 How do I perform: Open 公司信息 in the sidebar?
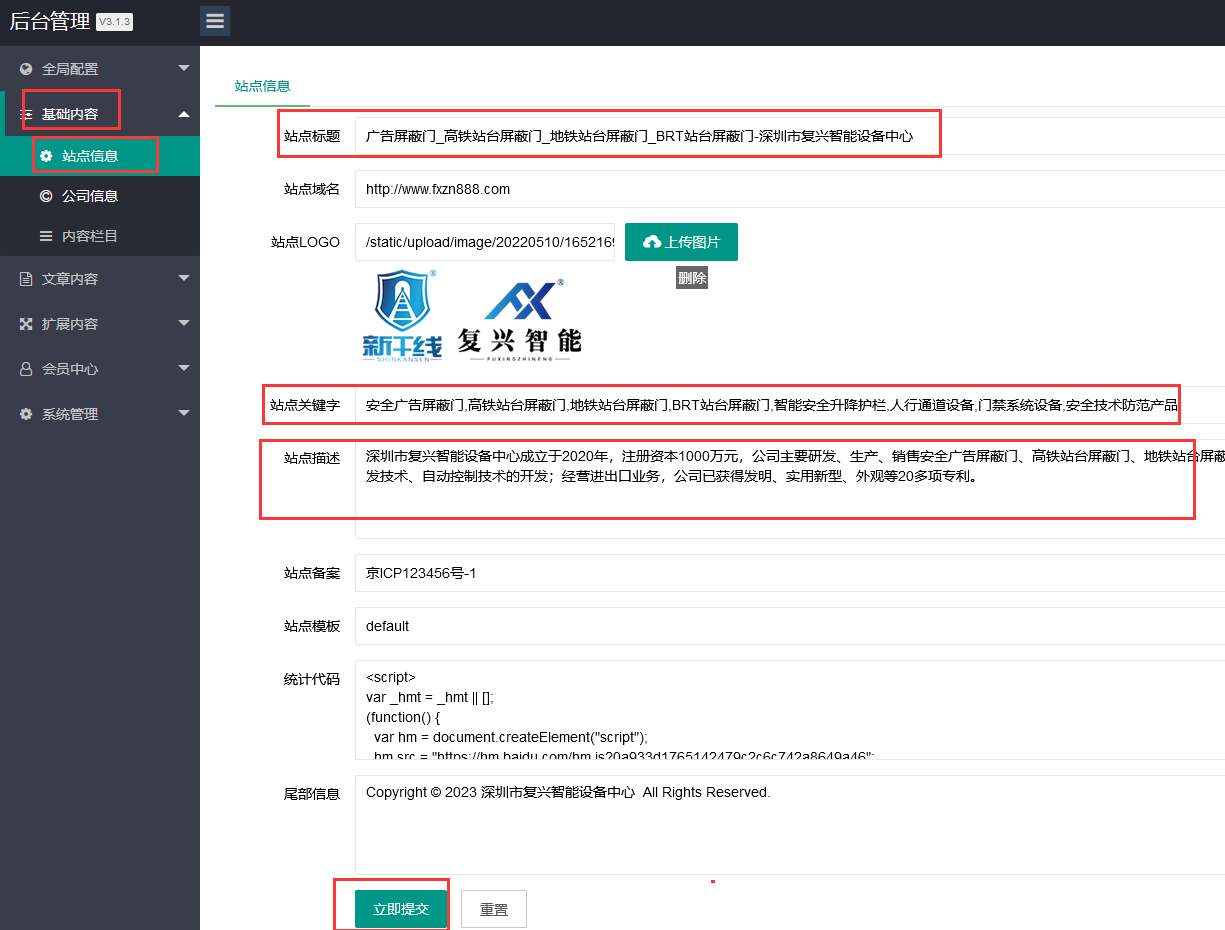90,196
